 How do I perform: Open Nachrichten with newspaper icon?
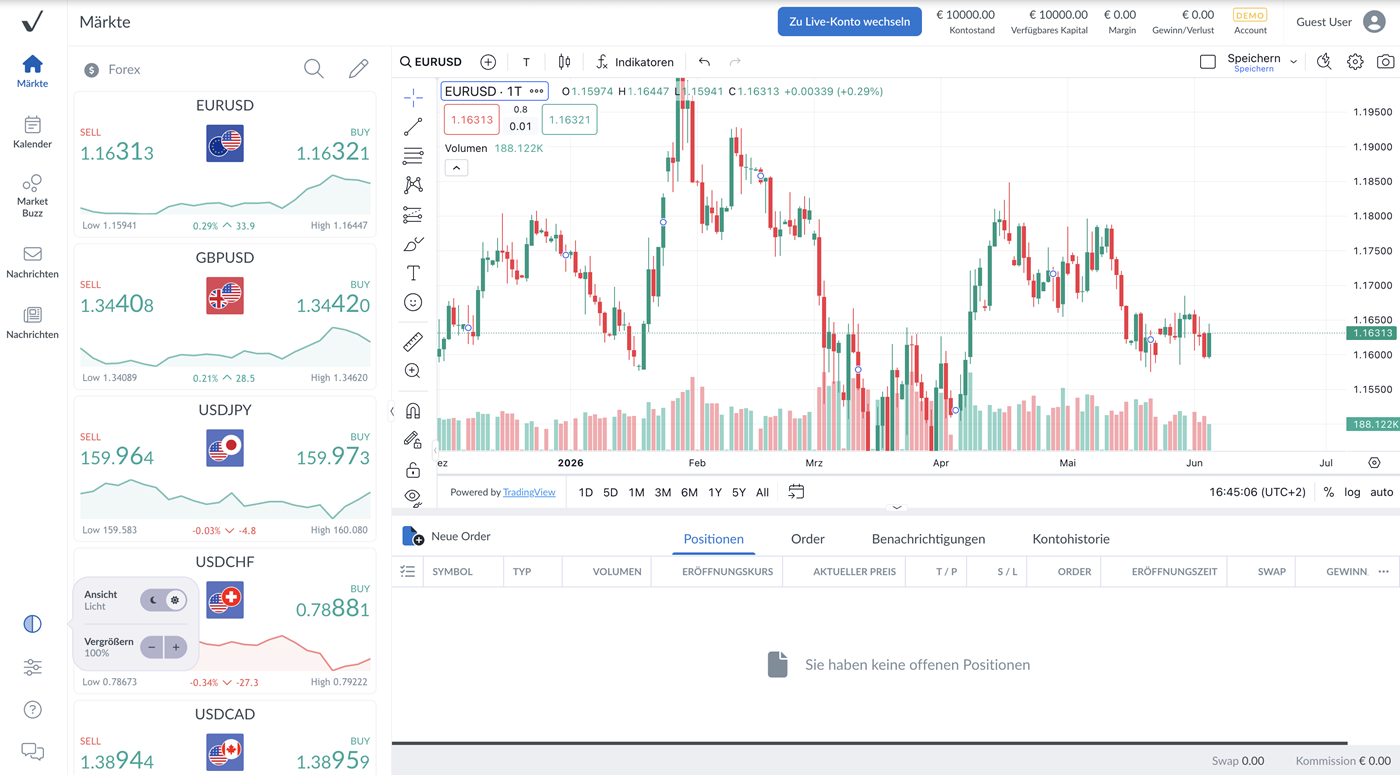point(32,323)
